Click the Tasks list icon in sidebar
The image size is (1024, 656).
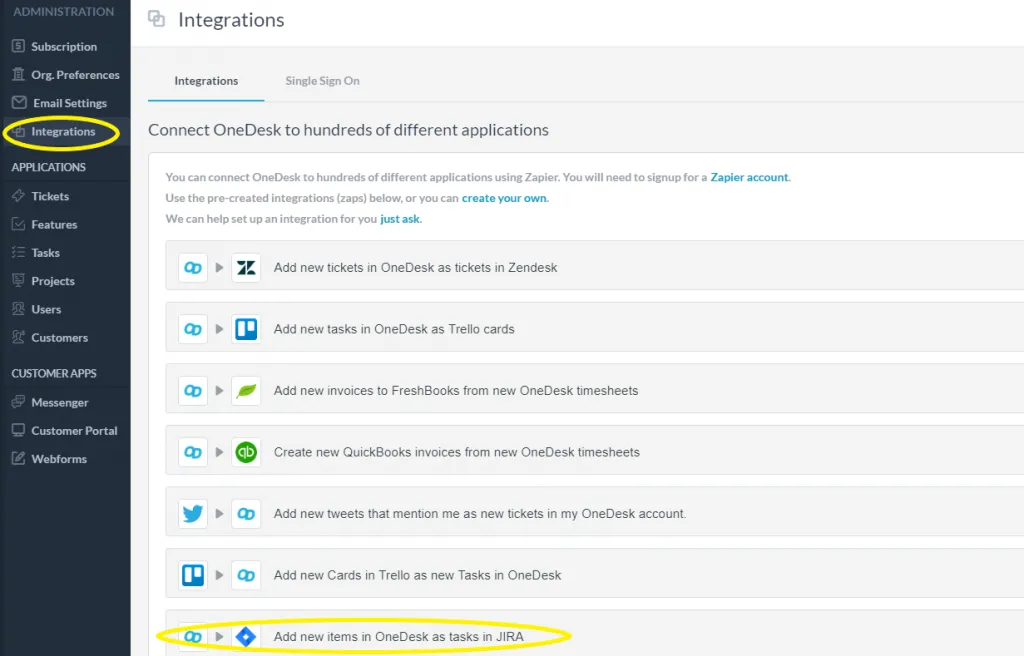tap(16, 252)
